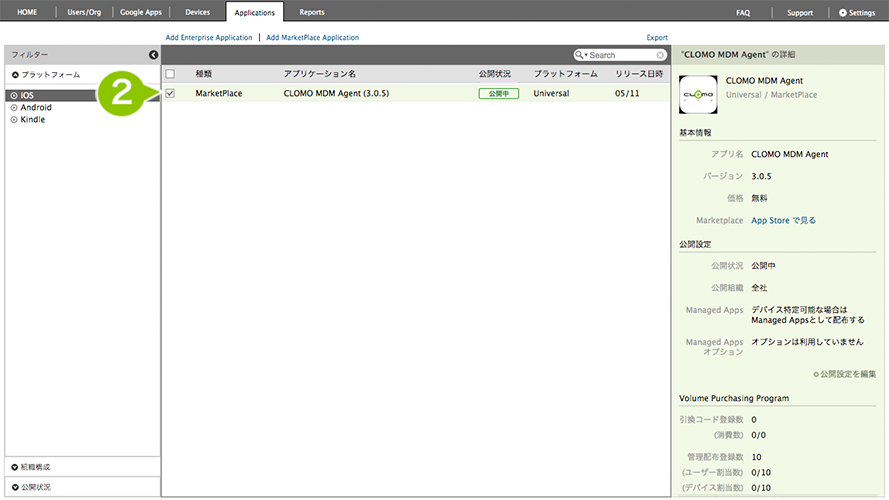
Task: Sort by 種類 column header
Action: point(204,74)
